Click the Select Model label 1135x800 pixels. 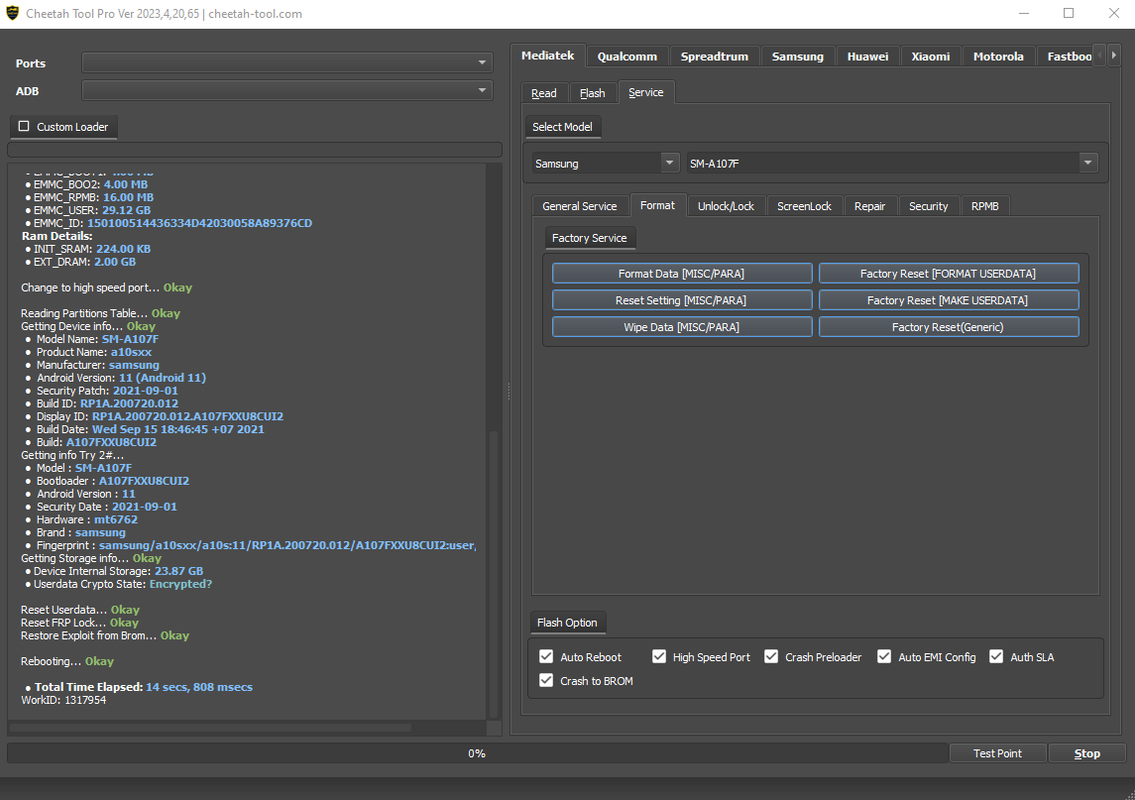[x=562, y=127]
